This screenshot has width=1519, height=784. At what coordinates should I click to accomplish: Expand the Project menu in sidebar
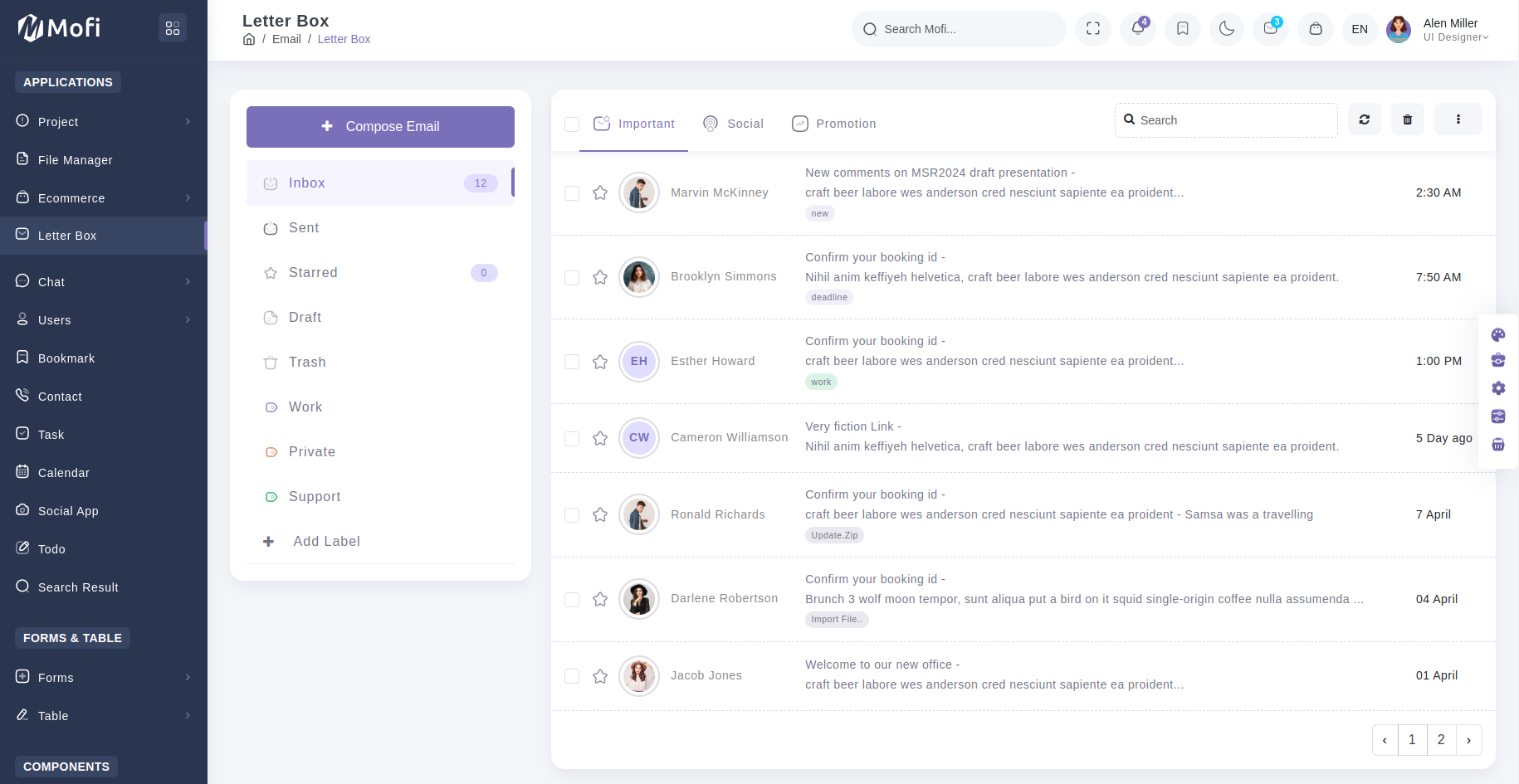click(104, 122)
